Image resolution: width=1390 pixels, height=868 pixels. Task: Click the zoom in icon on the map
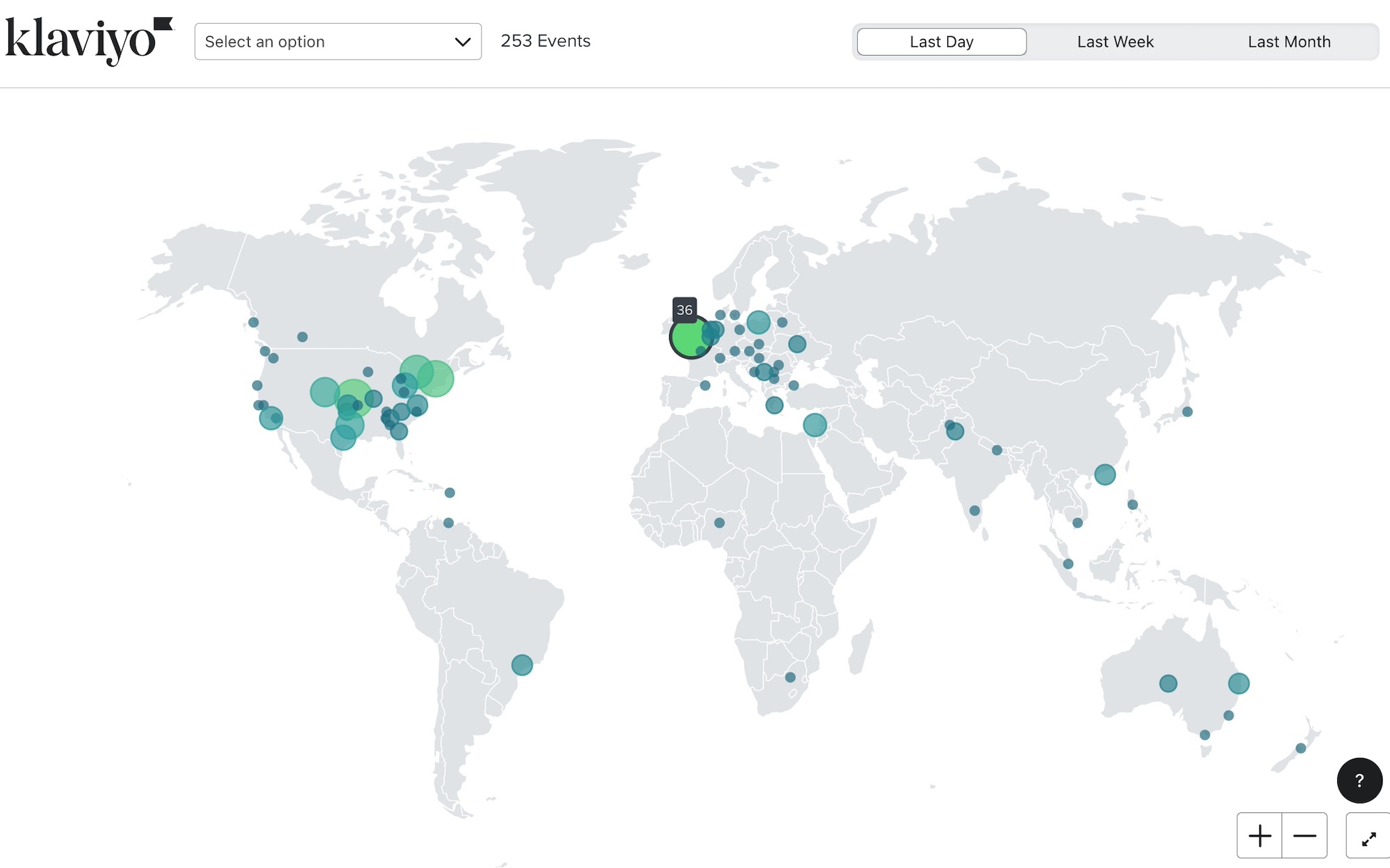click(x=1259, y=835)
